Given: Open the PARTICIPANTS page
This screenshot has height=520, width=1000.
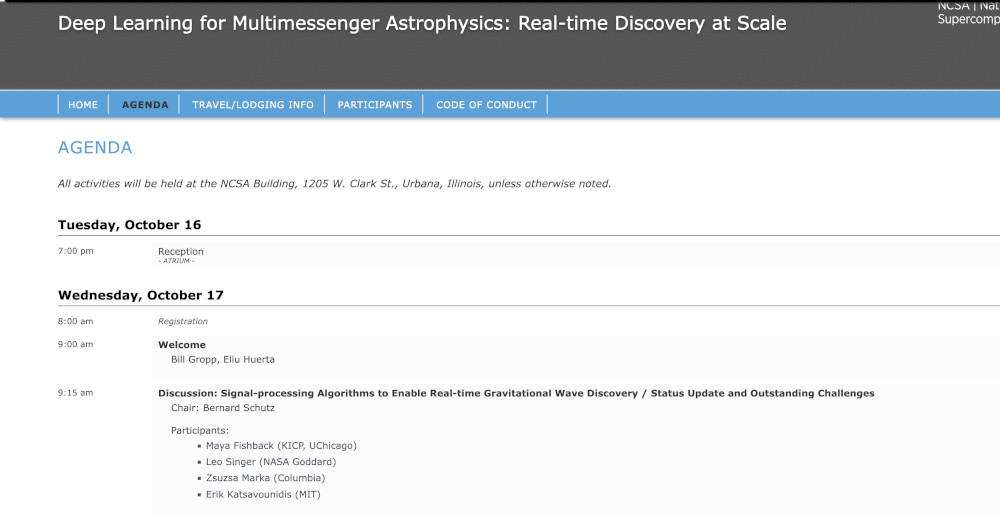Looking at the screenshot, I should [x=374, y=105].
